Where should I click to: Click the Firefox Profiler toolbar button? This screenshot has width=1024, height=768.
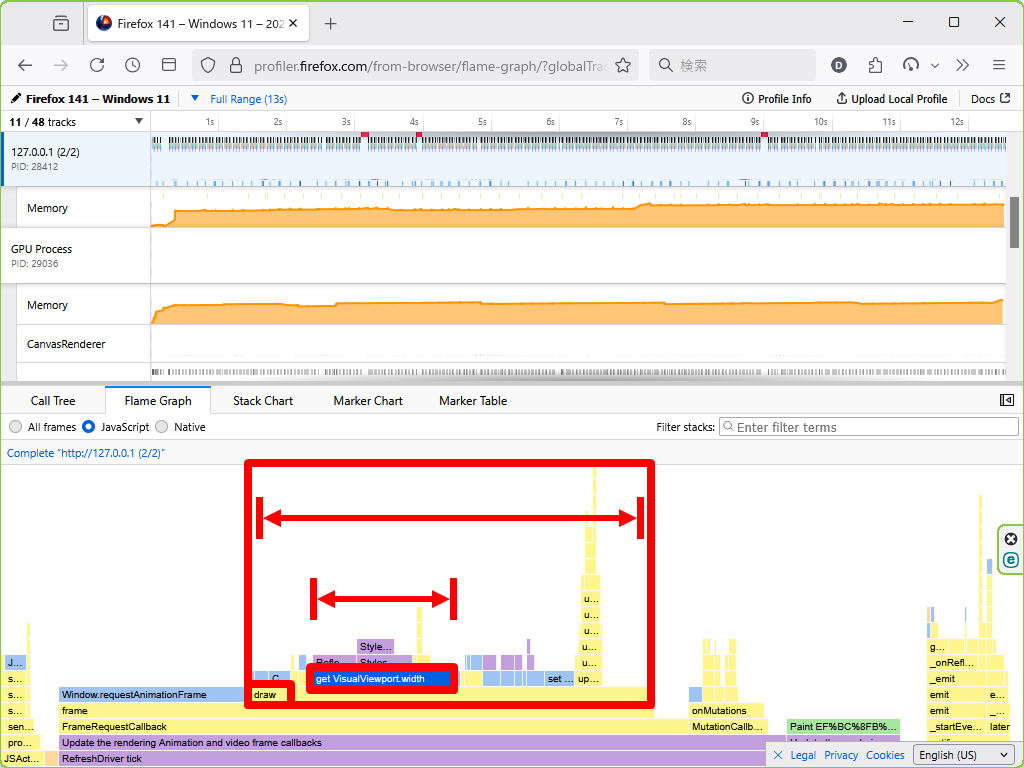point(910,65)
